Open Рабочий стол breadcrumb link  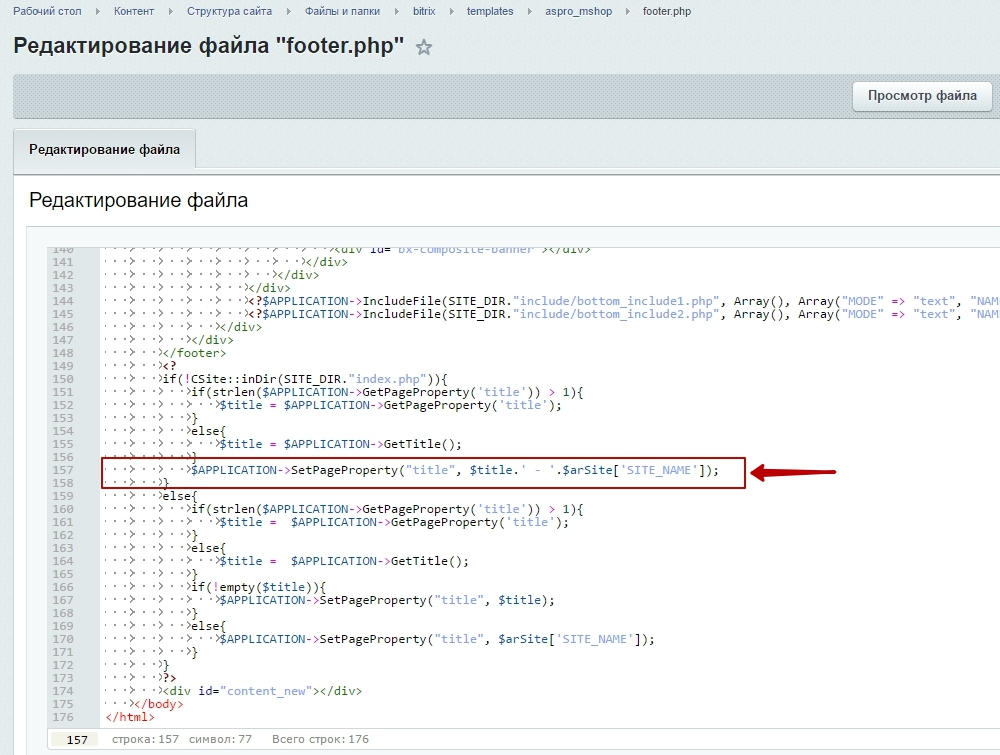47,11
